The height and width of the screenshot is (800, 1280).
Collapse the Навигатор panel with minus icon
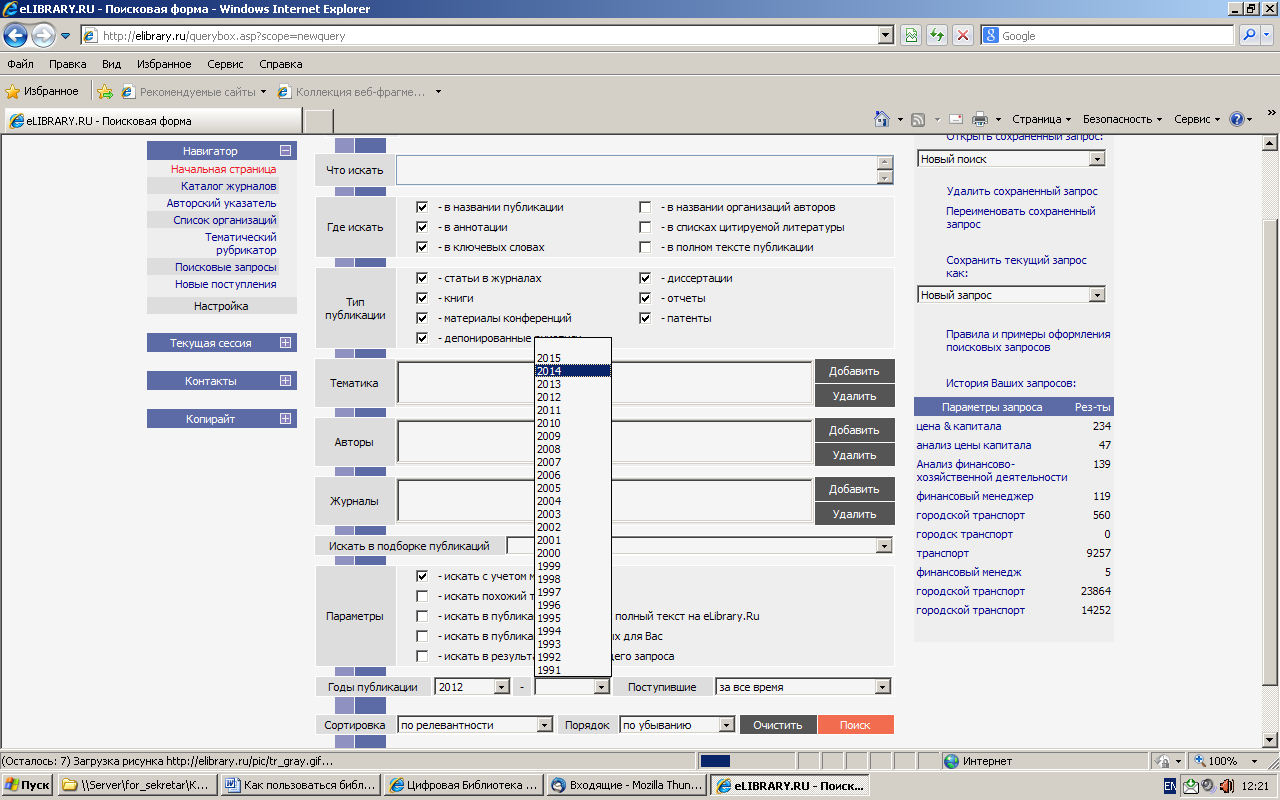tap(286, 151)
